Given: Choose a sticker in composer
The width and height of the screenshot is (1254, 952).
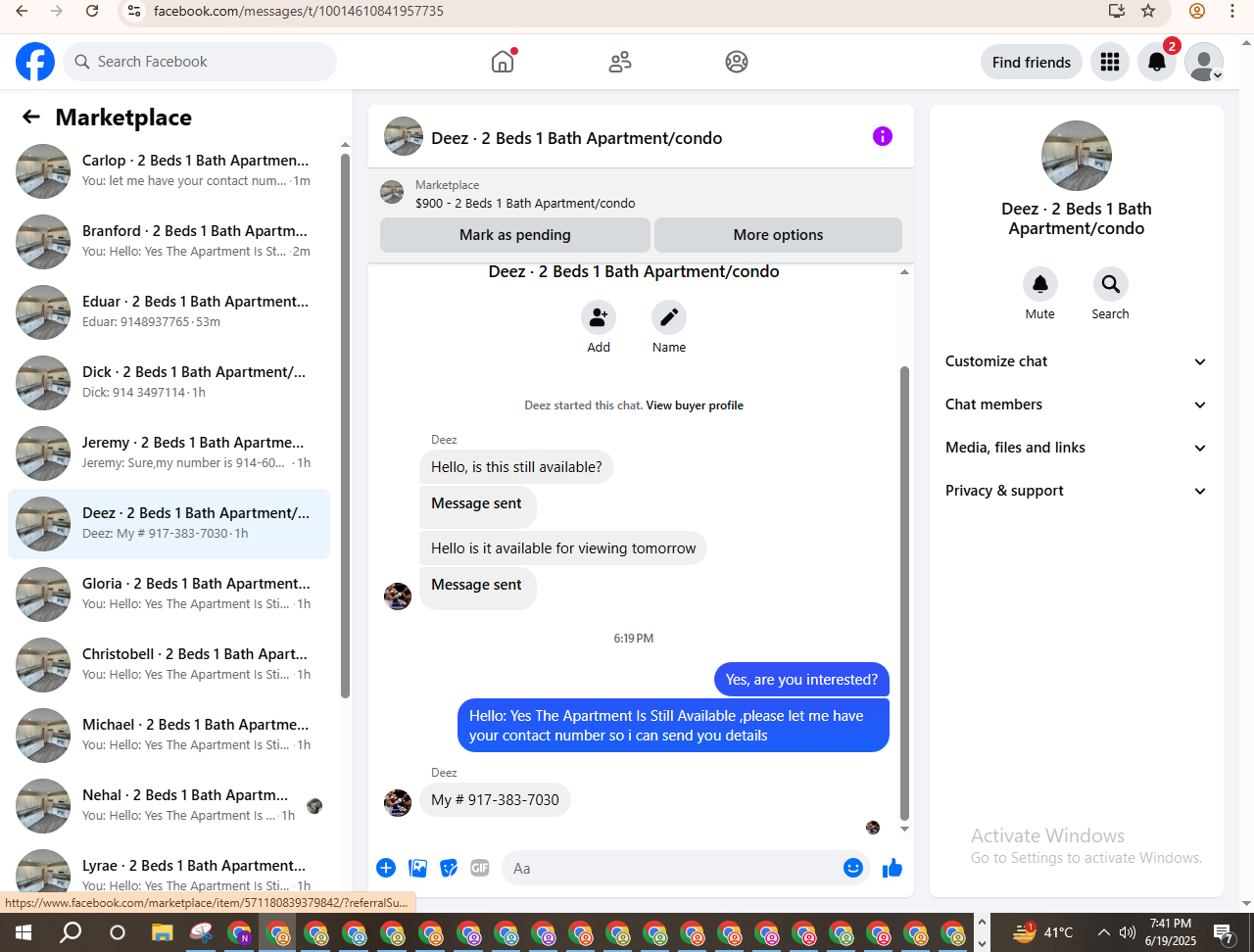Looking at the screenshot, I should [x=449, y=868].
